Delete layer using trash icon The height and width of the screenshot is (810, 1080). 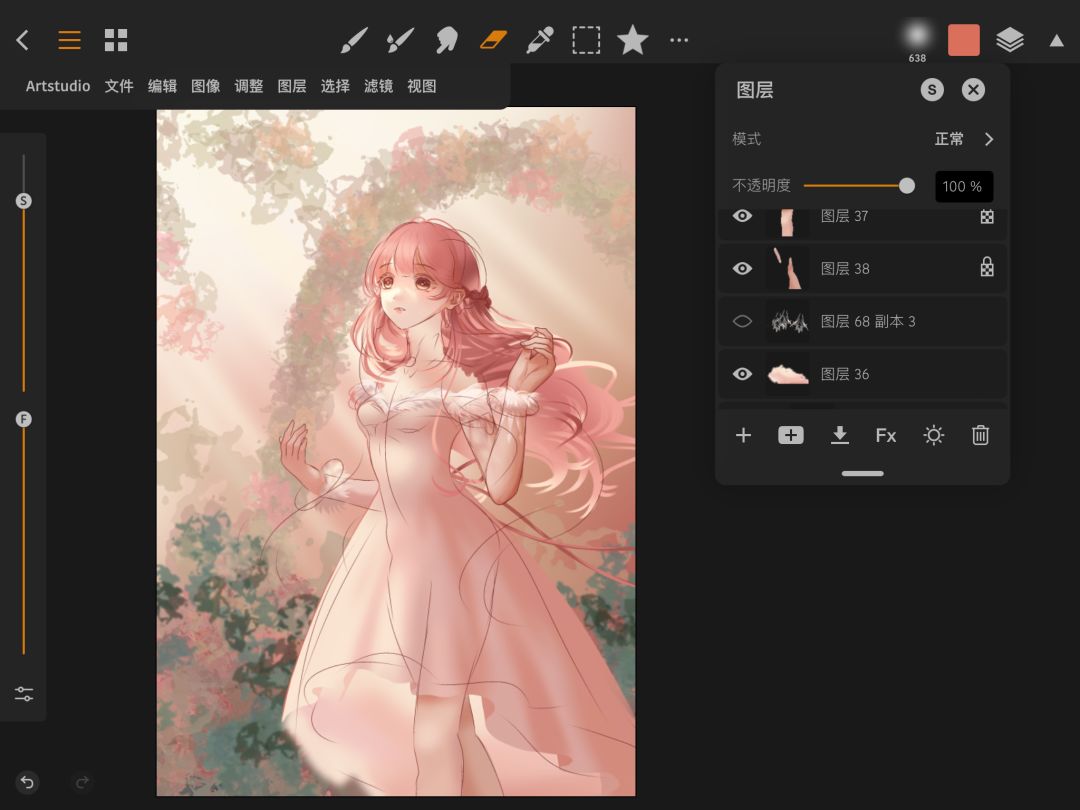coord(980,435)
